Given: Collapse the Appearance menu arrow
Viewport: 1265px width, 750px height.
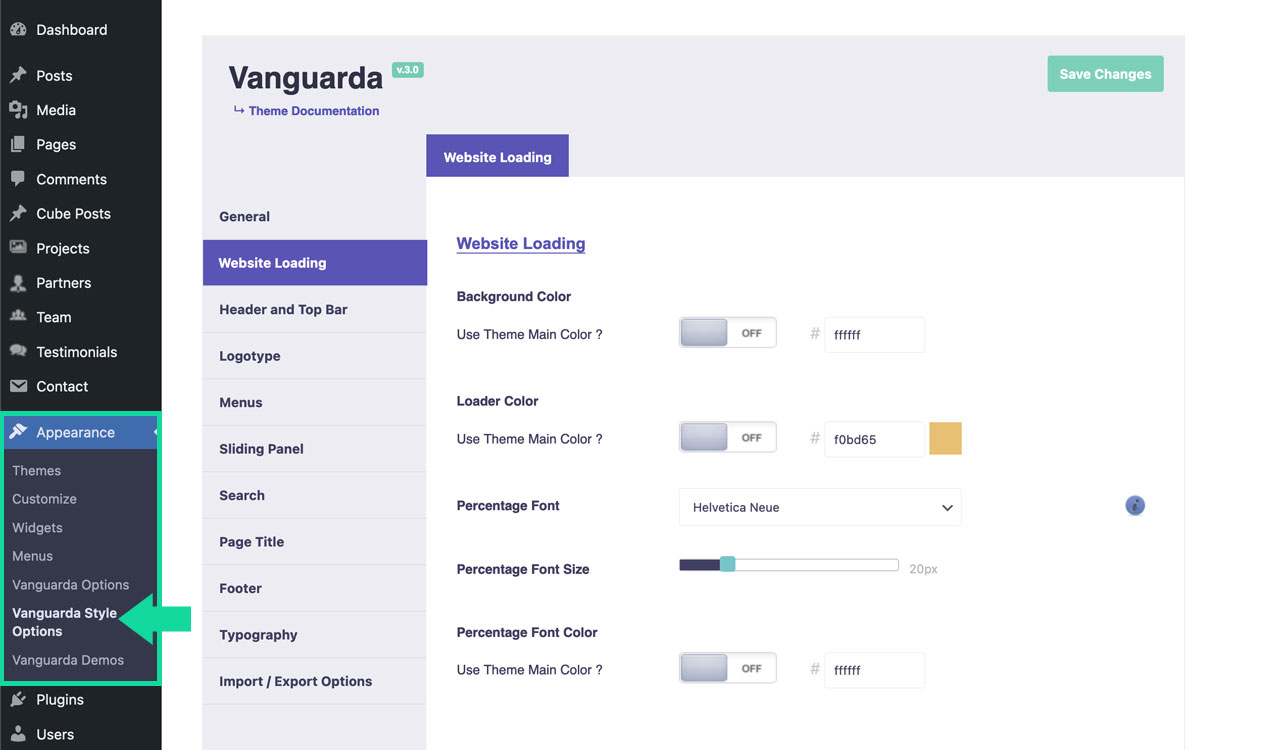Looking at the screenshot, I should click(x=154, y=432).
